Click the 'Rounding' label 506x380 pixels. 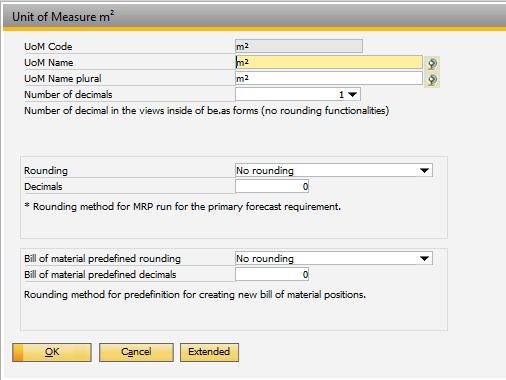(x=46, y=171)
